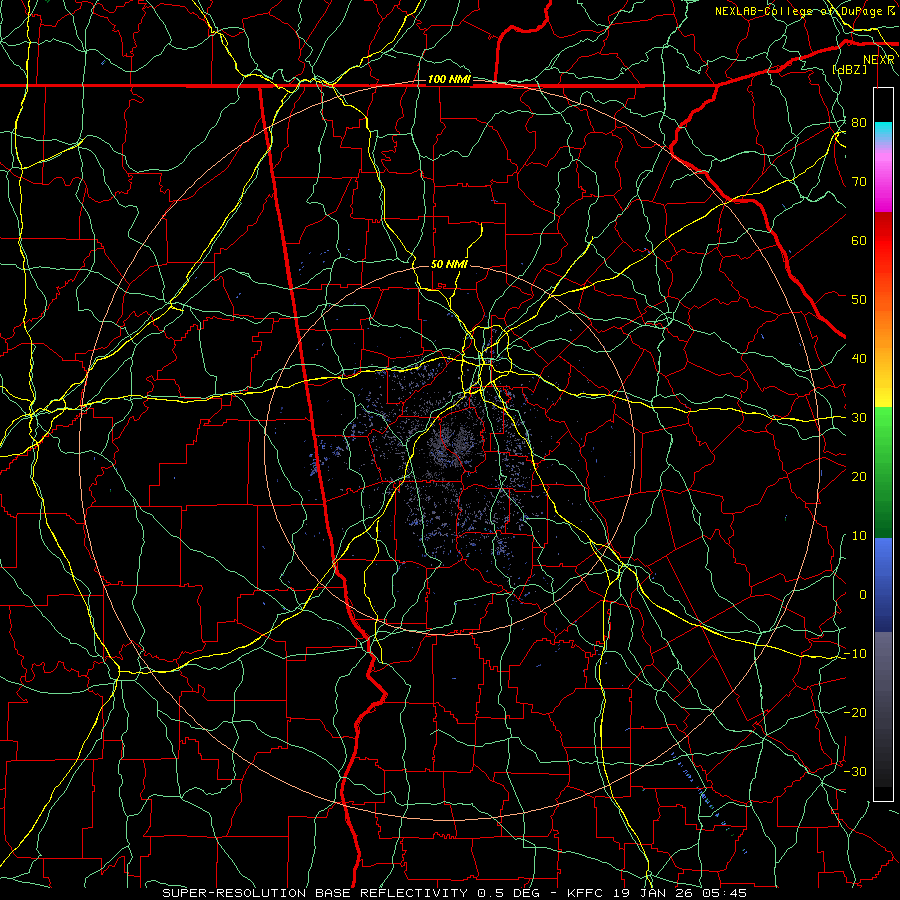Click "SUPER-RESOLUTION BASE REFLECTIVITY" caption text
900x900 pixels.
click(x=315, y=893)
